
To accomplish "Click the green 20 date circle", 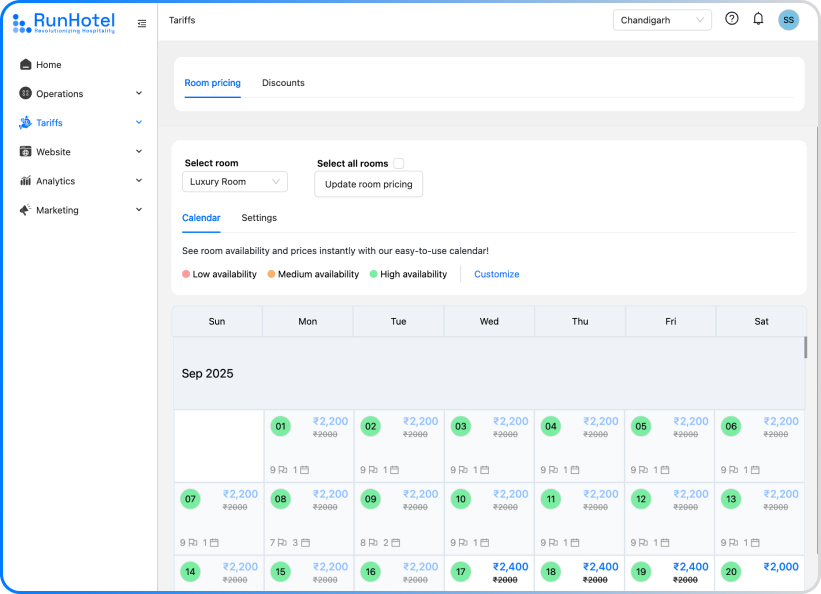I will click(731, 571).
